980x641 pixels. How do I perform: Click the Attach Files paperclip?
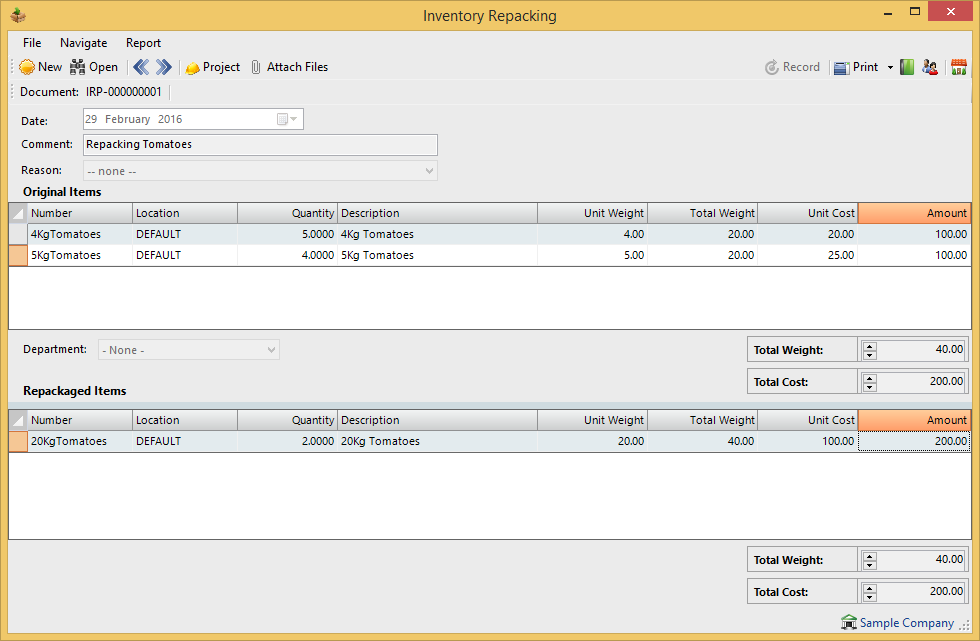257,67
